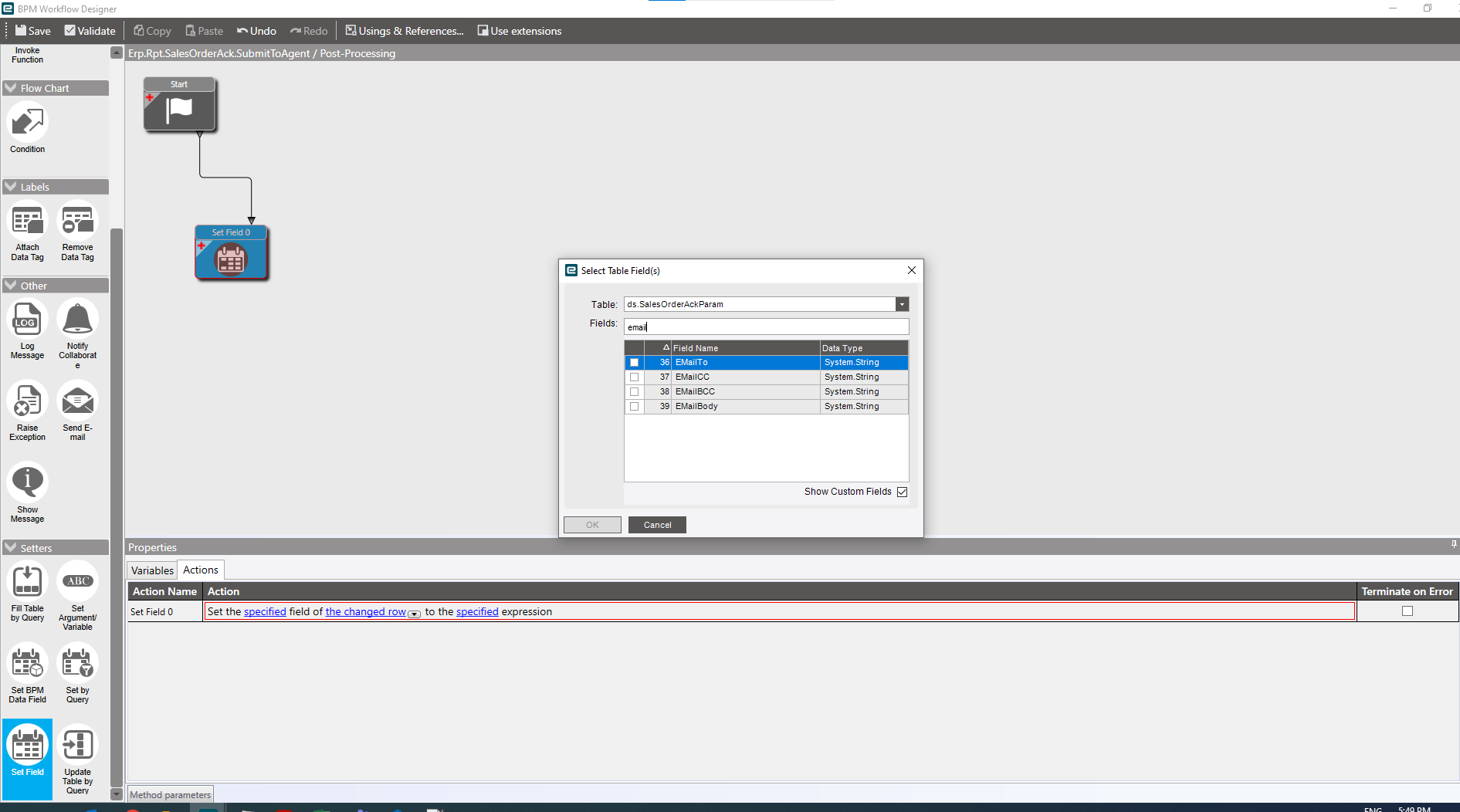Screen dimensions: 1460x812
Task: Pick the Remove Data Tag tool
Action: pyautogui.click(x=78, y=232)
